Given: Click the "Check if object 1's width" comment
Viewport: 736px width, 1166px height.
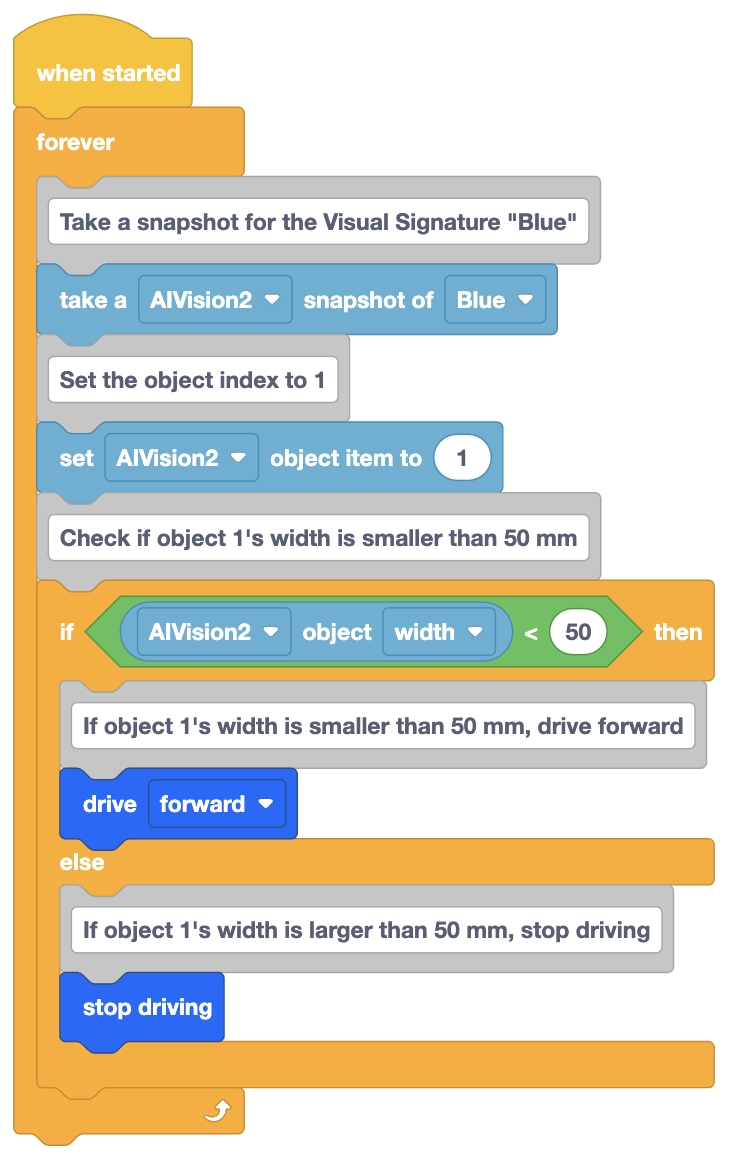Looking at the screenshot, I should (x=318, y=538).
